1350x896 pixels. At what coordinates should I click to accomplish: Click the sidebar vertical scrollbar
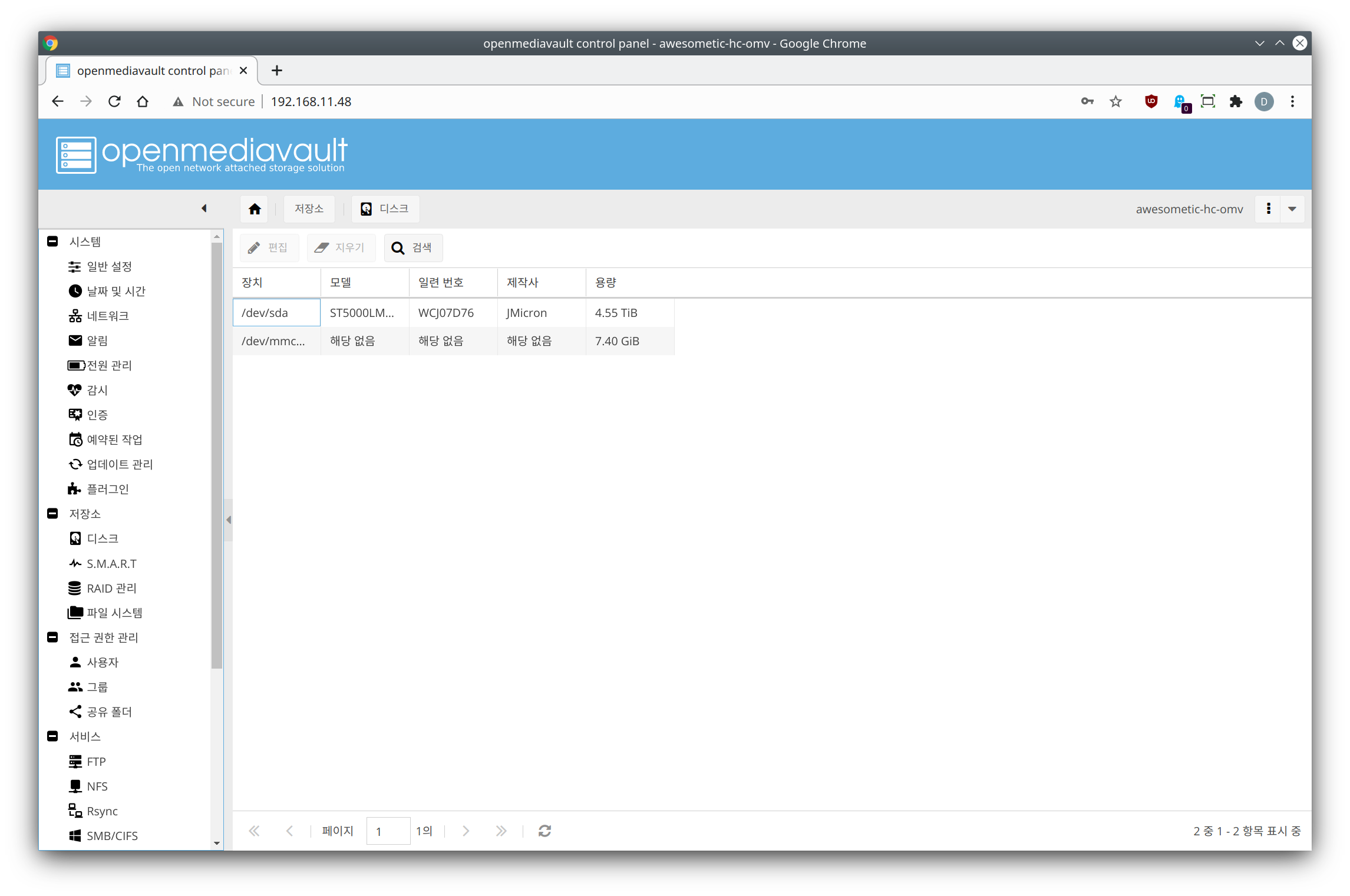[217, 454]
